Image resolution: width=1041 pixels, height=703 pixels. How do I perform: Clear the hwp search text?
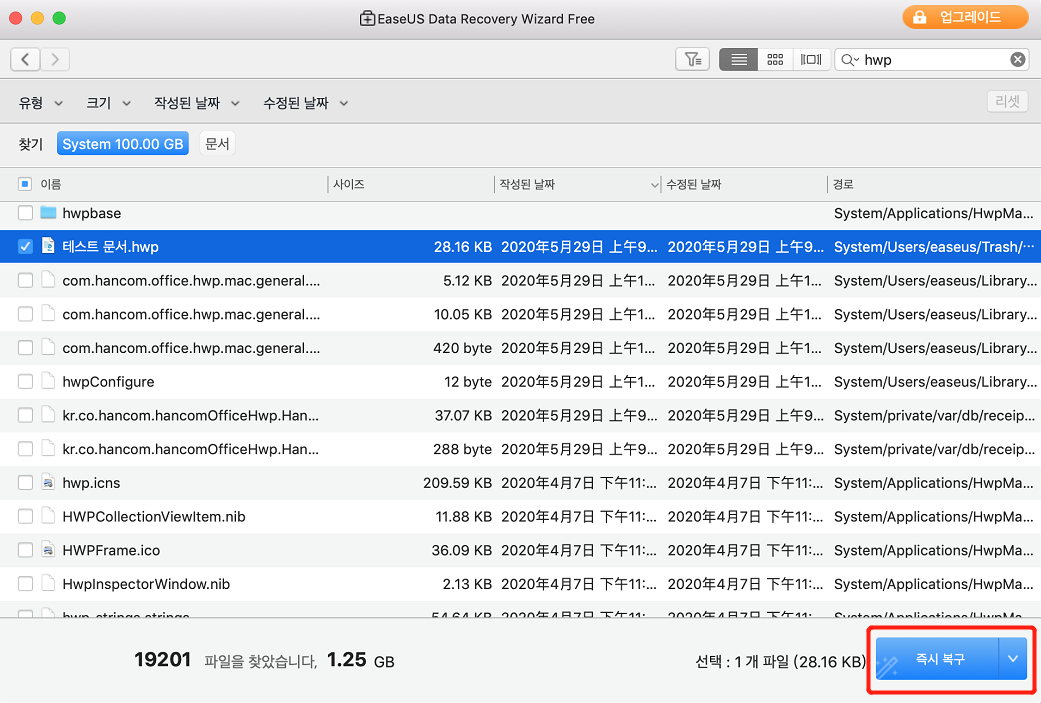pyautogui.click(x=1017, y=60)
